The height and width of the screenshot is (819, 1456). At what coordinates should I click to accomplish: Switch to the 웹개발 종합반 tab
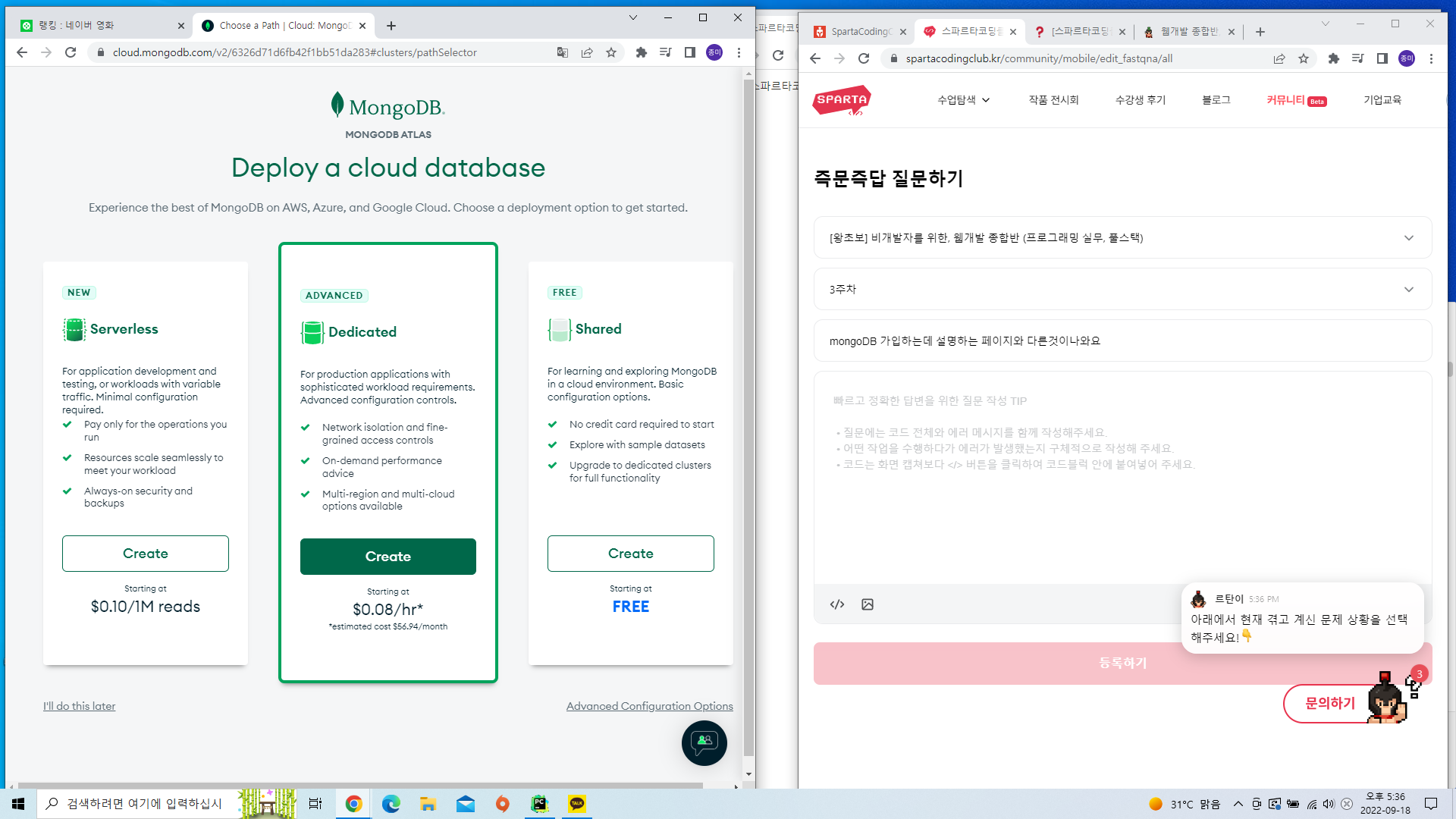pyautogui.click(x=1189, y=31)
